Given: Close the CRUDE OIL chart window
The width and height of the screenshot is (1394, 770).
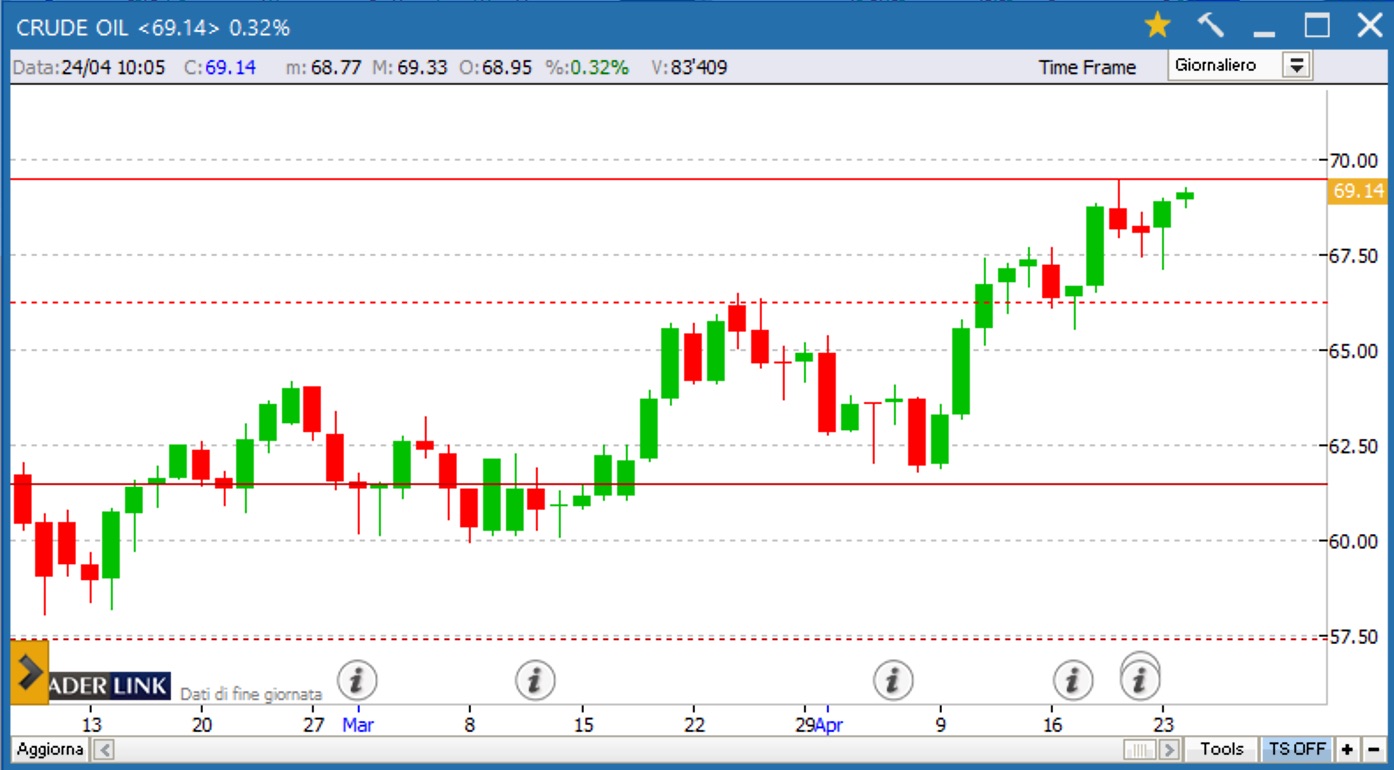Looking at the screenshot, I should tap(1369, 25).
